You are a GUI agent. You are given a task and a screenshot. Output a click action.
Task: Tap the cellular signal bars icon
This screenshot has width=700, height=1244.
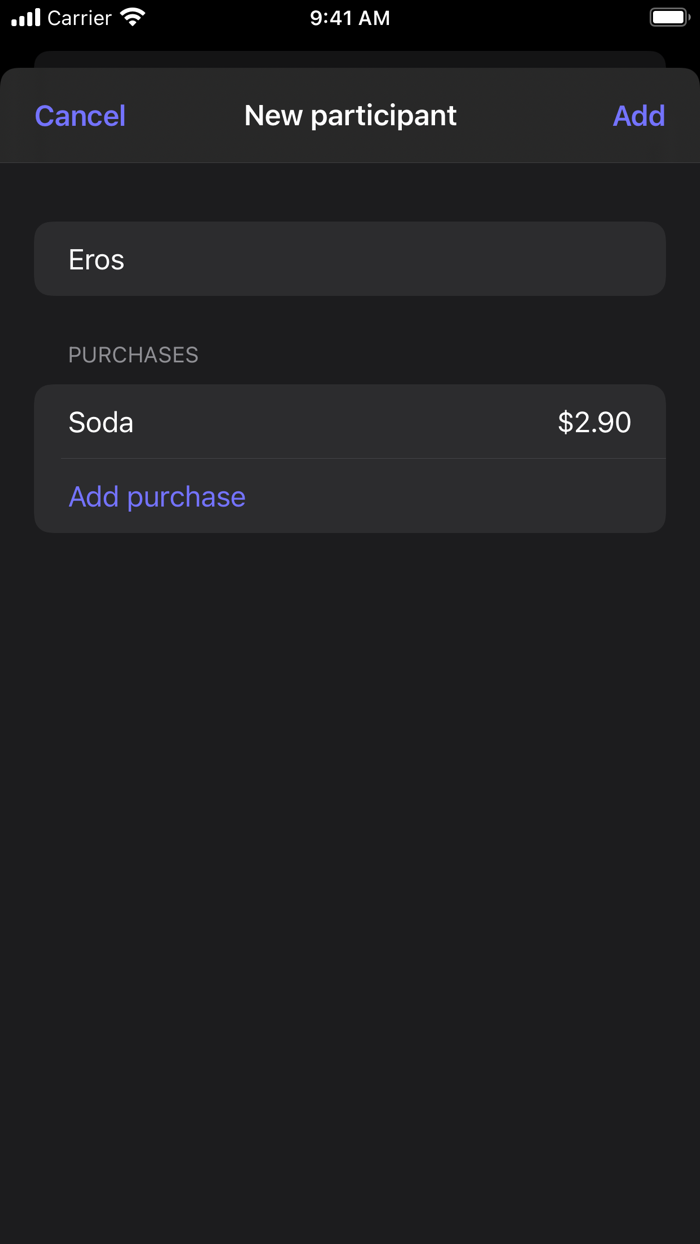(x=26, y=18)
